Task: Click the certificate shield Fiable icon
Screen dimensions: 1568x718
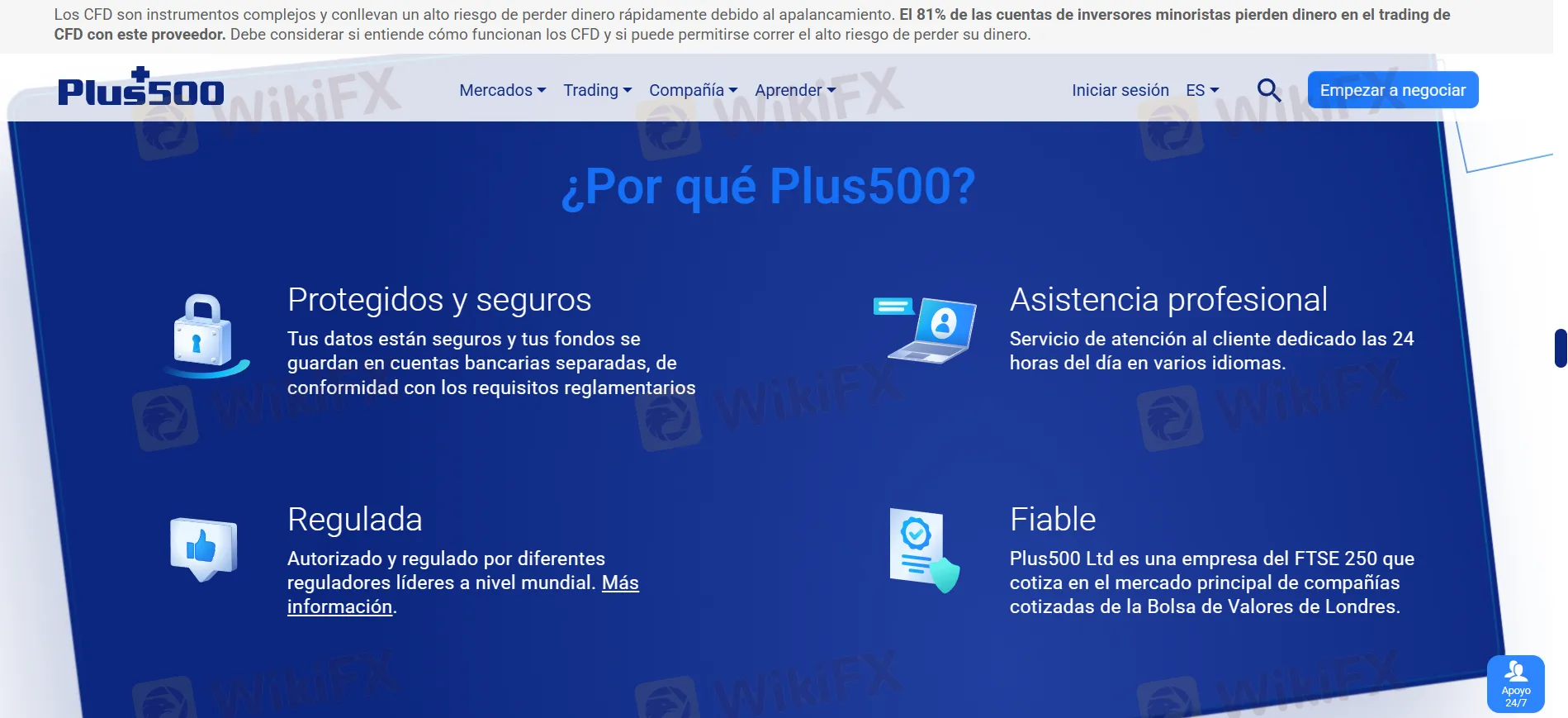Action: (925, 549)
